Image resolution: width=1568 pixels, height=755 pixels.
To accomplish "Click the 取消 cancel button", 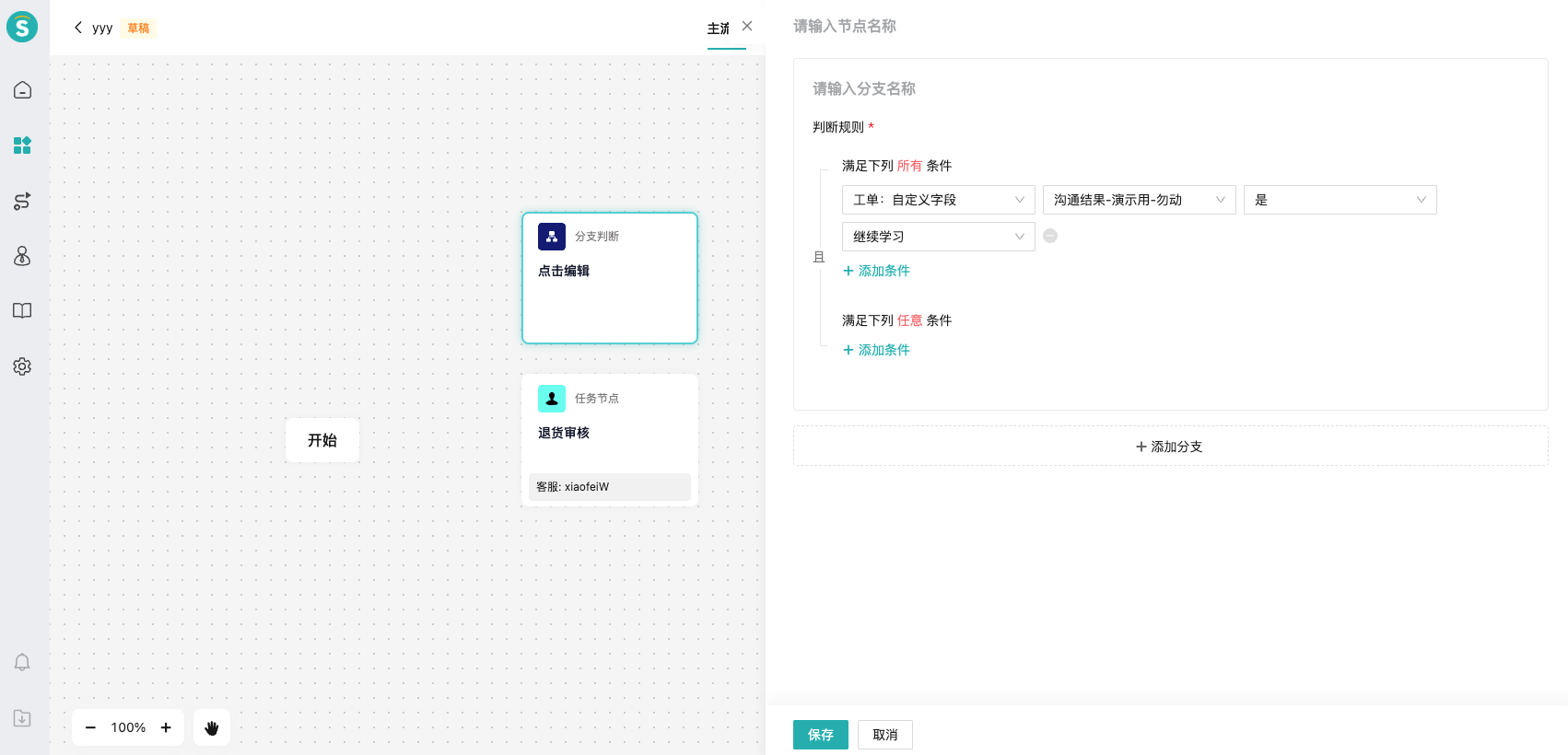I will click(x=884, y=735).
